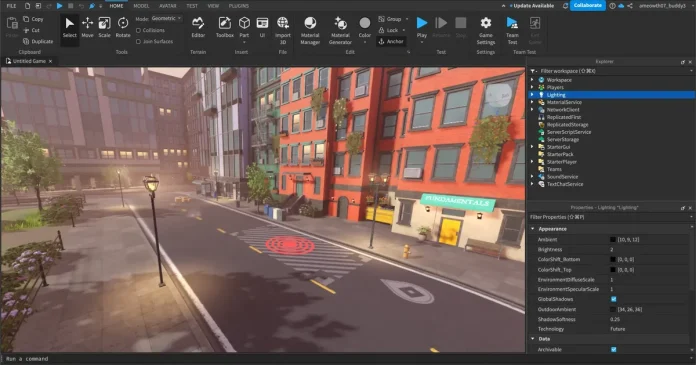Click the share icon near username
This screenshot has width=696, height=365.
(630, 6)
